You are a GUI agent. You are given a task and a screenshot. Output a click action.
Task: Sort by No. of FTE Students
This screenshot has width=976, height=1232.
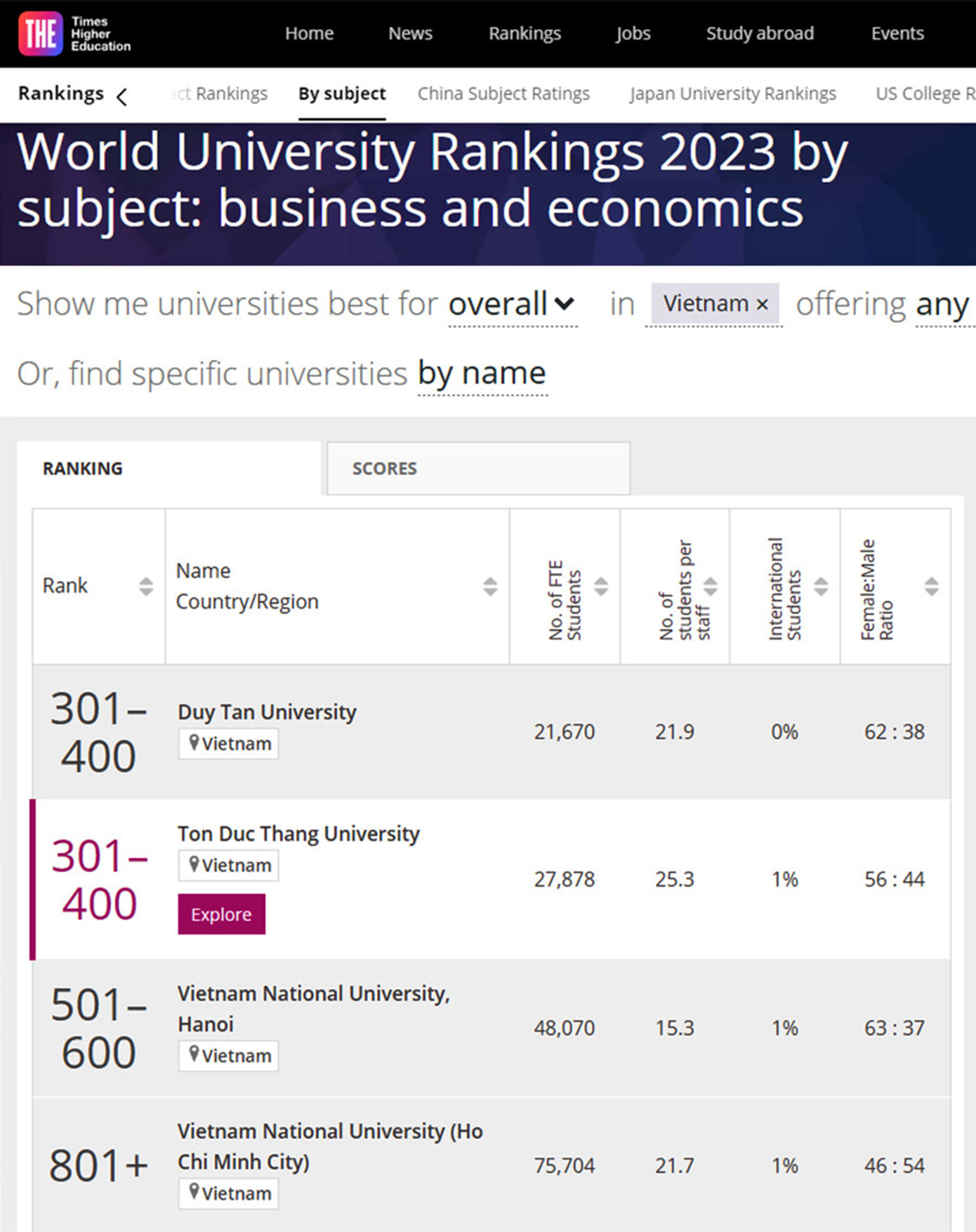coord(601,586)
